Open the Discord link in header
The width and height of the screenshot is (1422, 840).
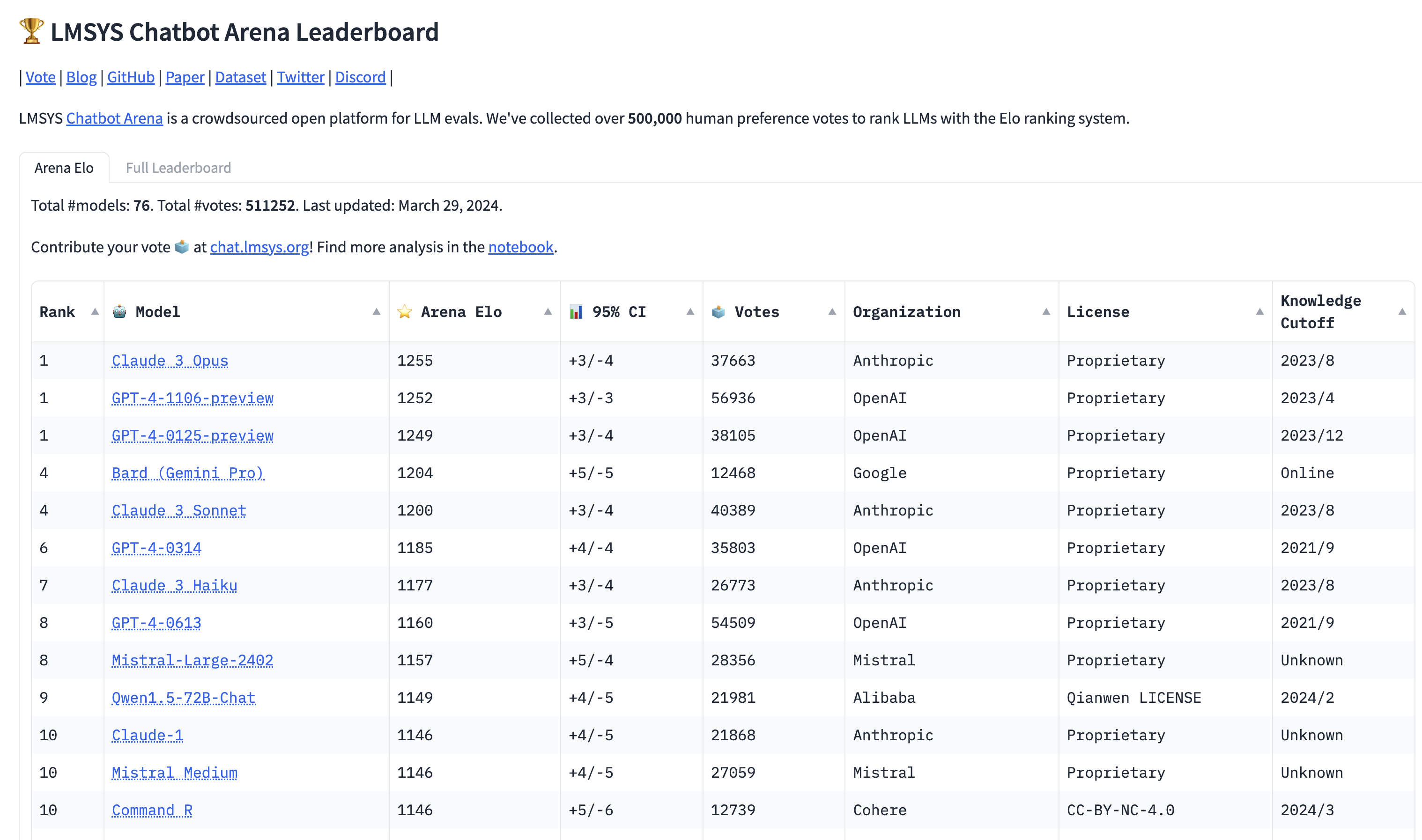click(x=360, y=77)
